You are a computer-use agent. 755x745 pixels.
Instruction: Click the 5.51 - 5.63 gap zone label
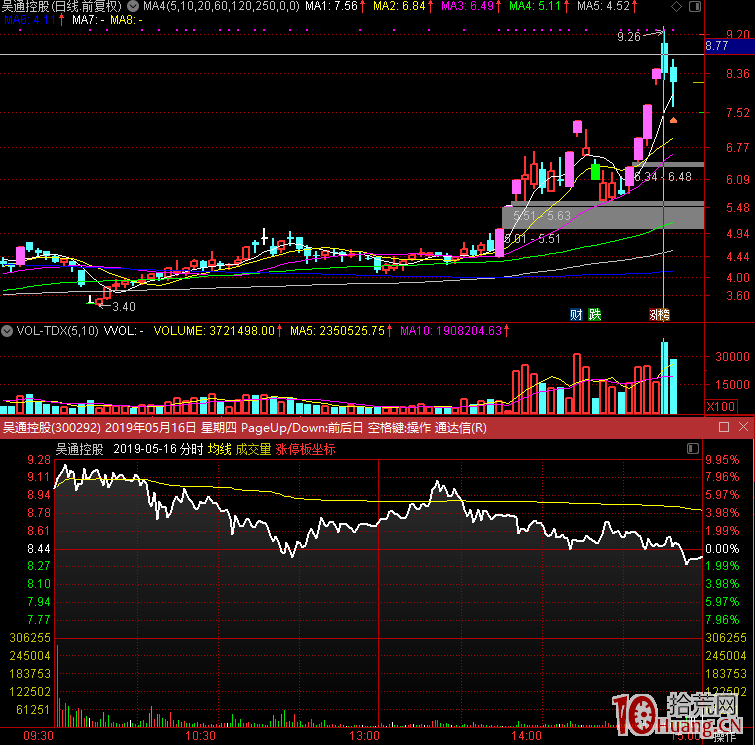[x=542, y=216]
